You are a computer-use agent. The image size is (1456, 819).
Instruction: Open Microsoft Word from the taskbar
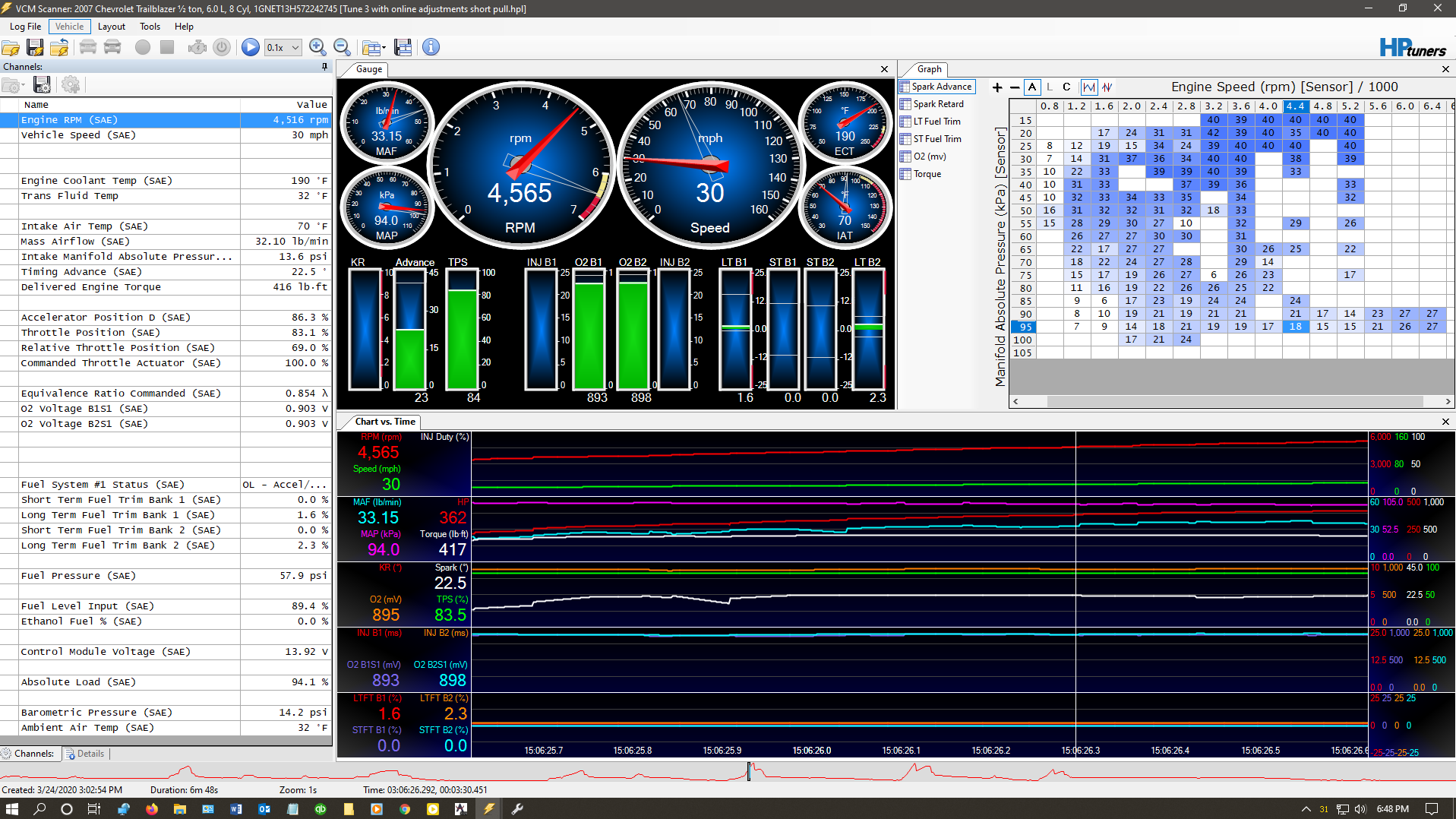[236, 808]
